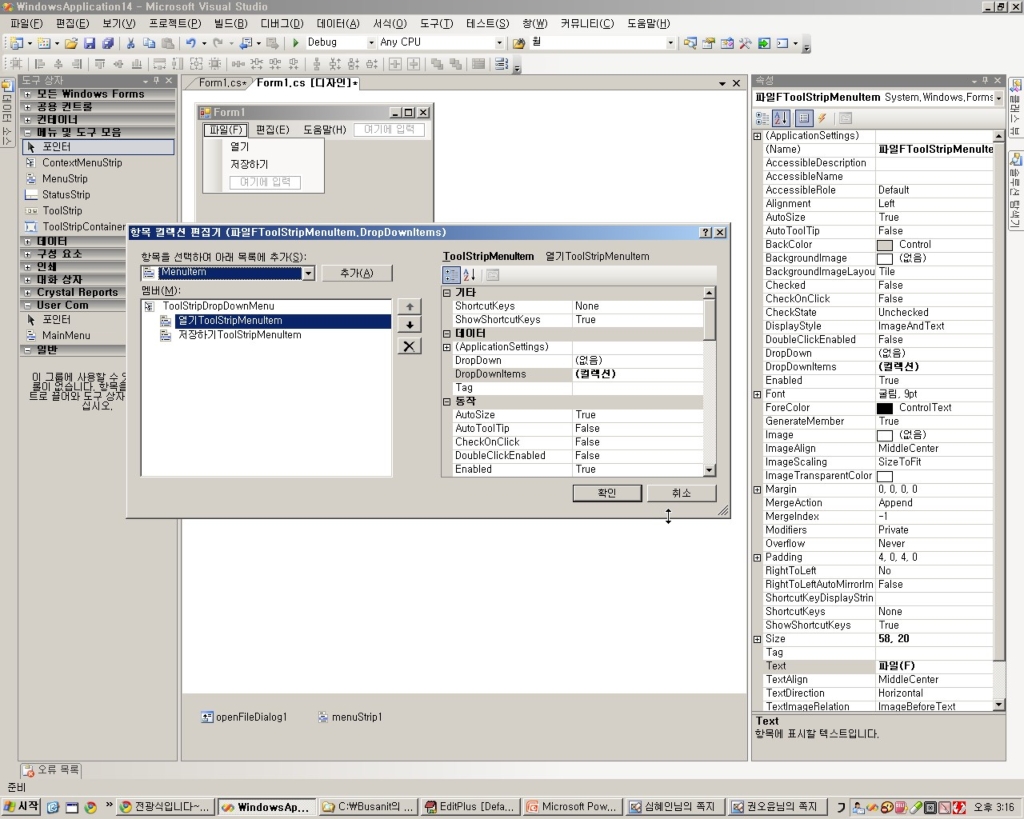Click the ForeColor black color swatch
The width and height of the screenshot is (1024, 819).
(885, 408)
